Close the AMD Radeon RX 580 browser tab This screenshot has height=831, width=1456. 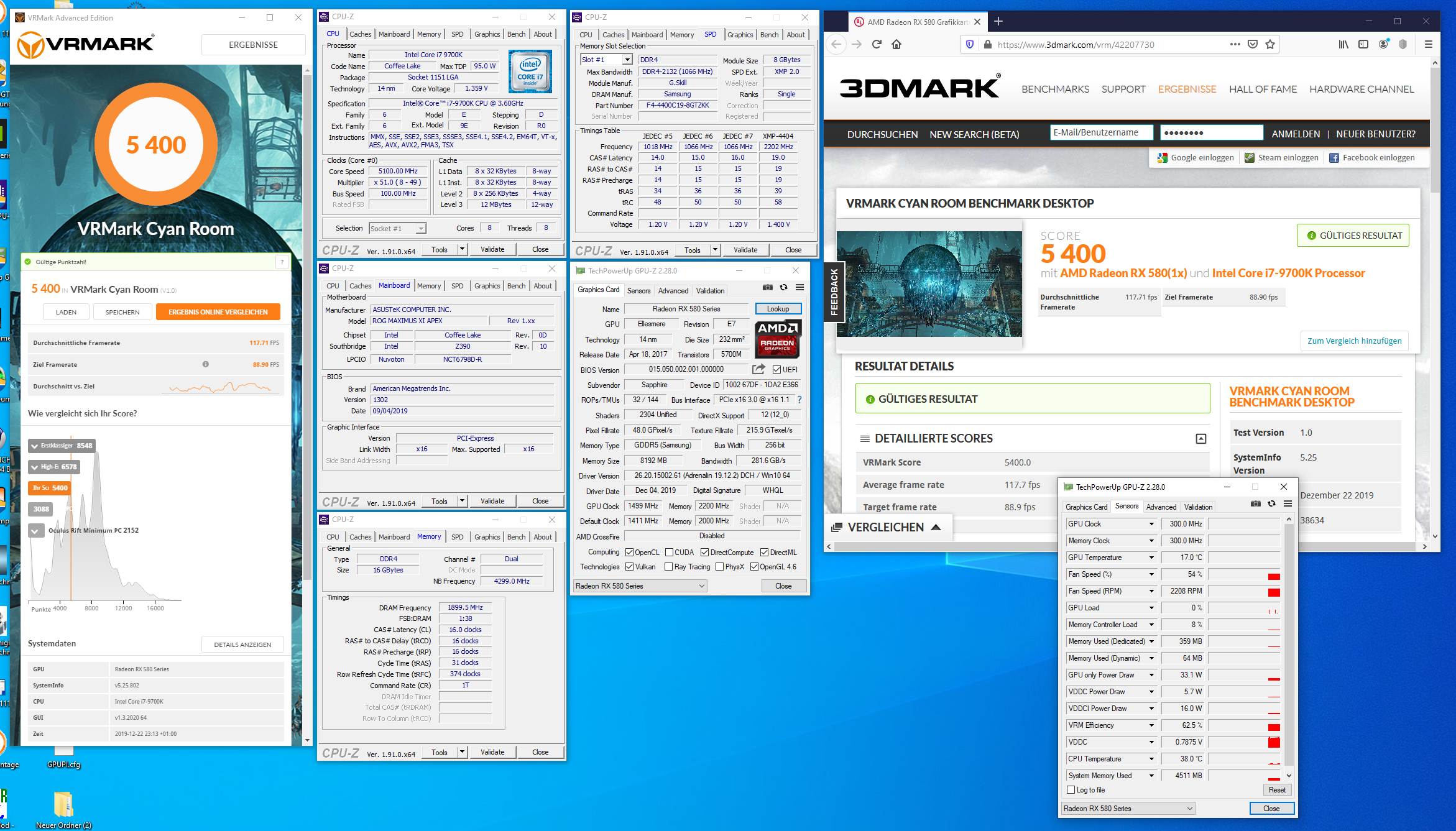pyautogui.click(x=977, y=22)
